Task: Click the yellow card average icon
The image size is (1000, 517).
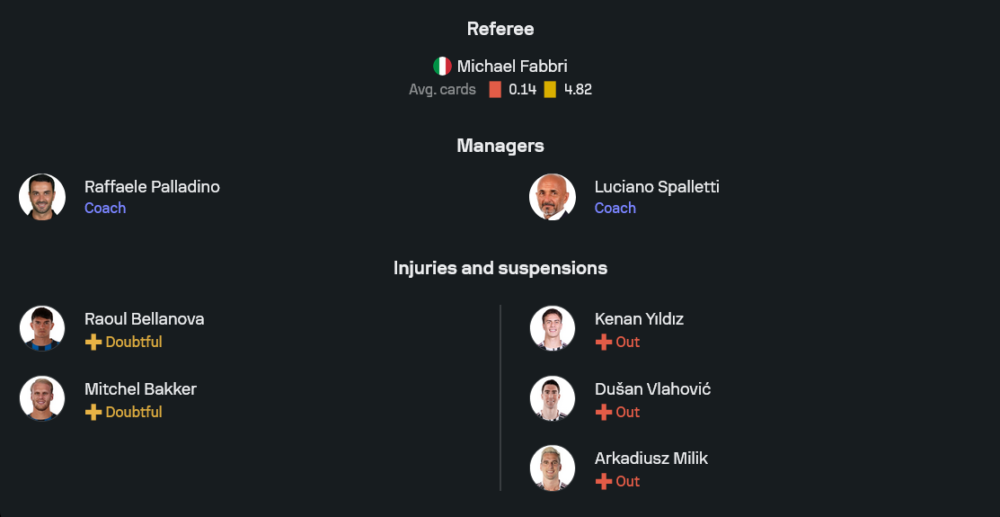Action: (550, 89)
